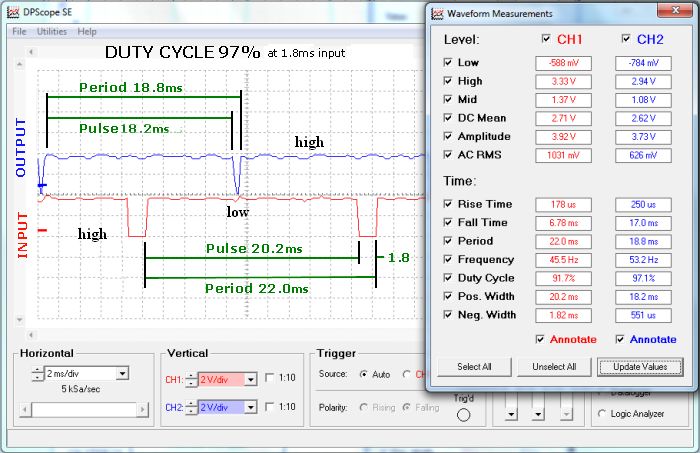
Task: Click the horizontal position scrollbar track
Action: tap(84, 409)
